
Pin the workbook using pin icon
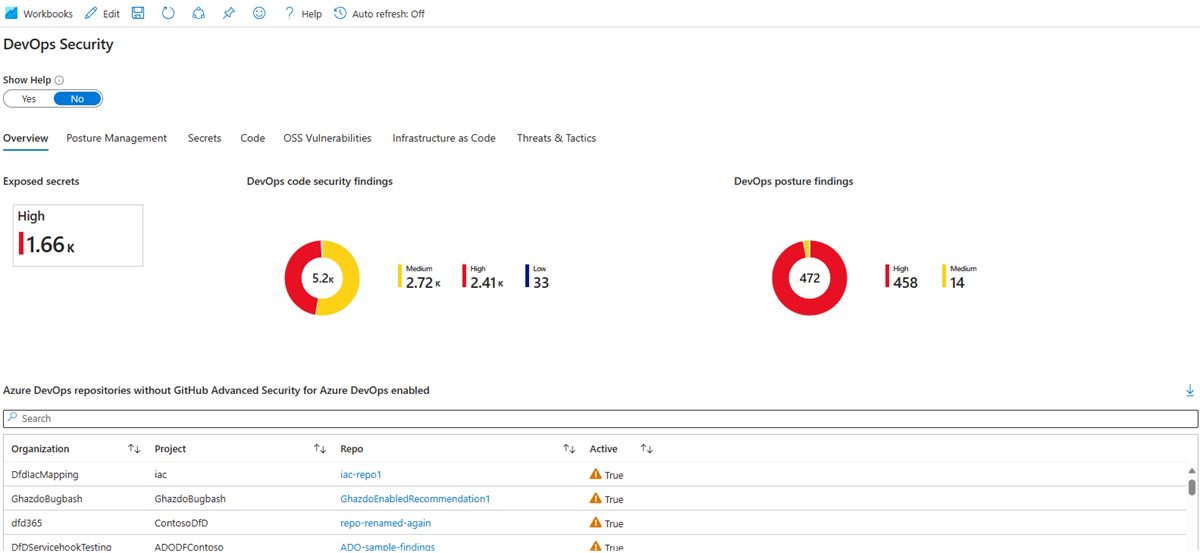click(x=229, y=14)
